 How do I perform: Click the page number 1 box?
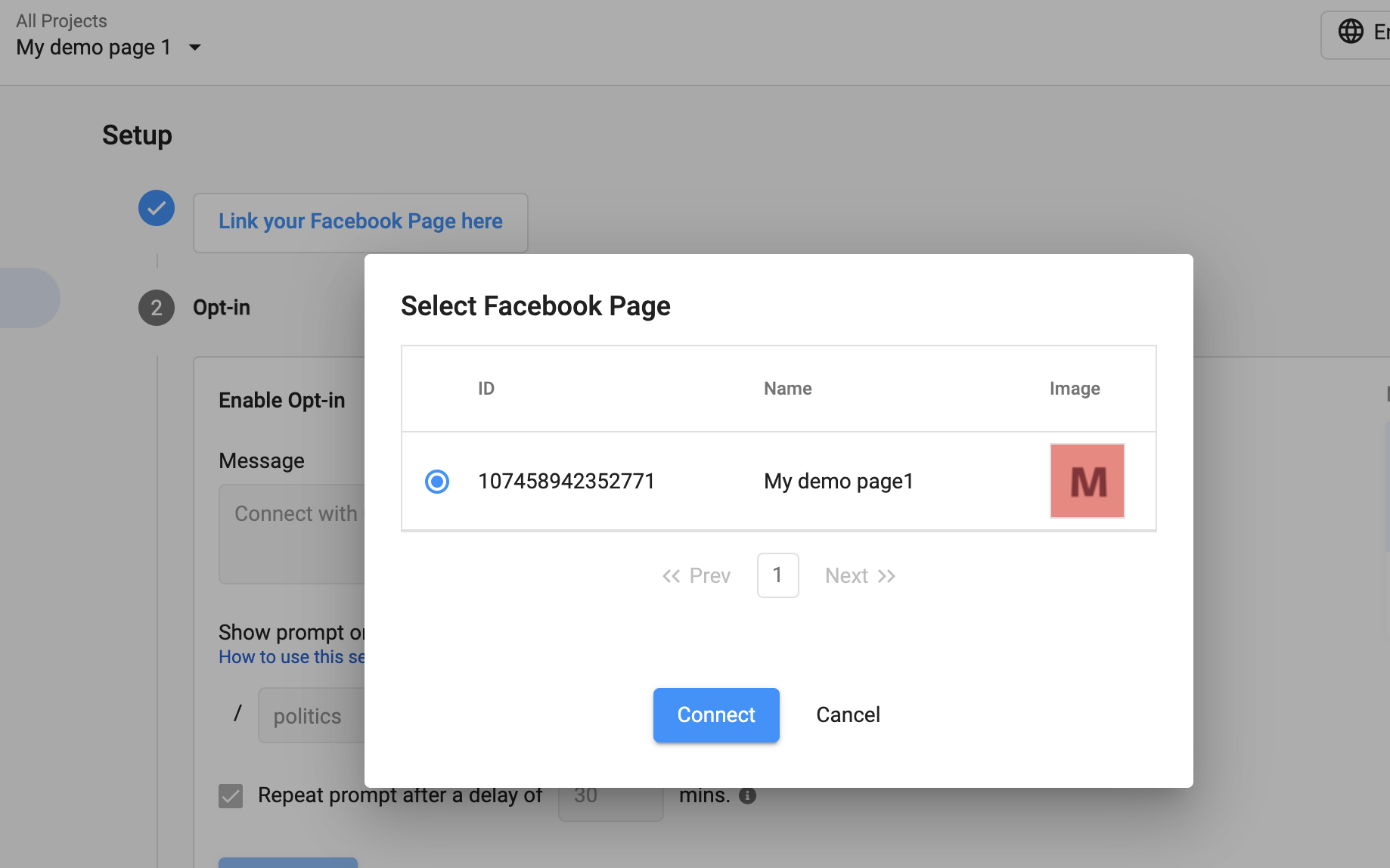(777, 575)
